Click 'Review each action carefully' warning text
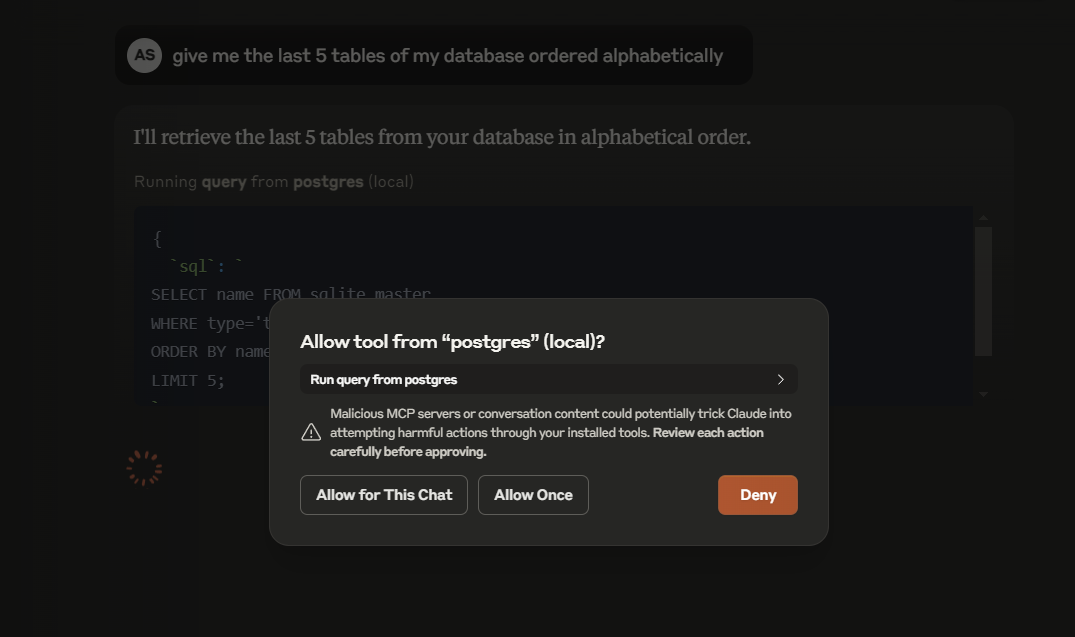Viewport: 1075px width, 637px height. [547, 442]
